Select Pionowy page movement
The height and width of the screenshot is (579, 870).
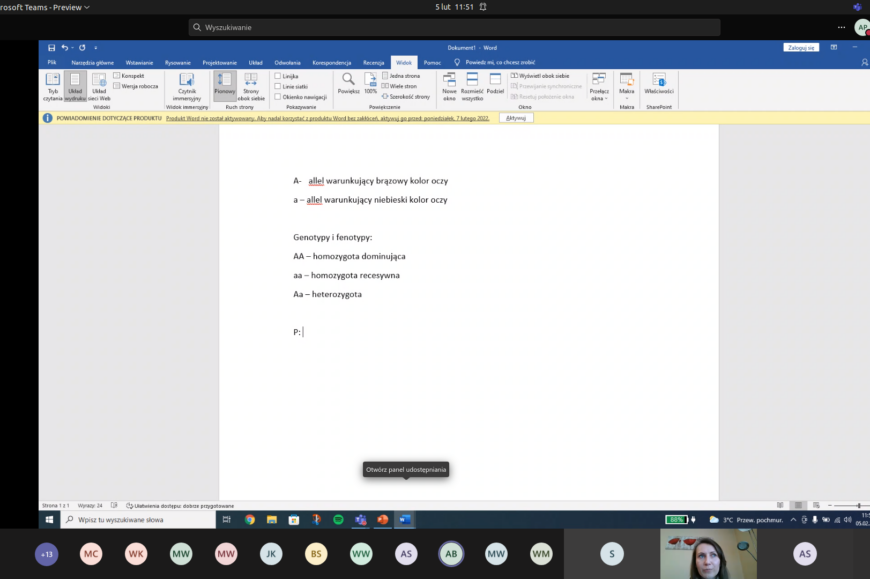click(225, 87)
